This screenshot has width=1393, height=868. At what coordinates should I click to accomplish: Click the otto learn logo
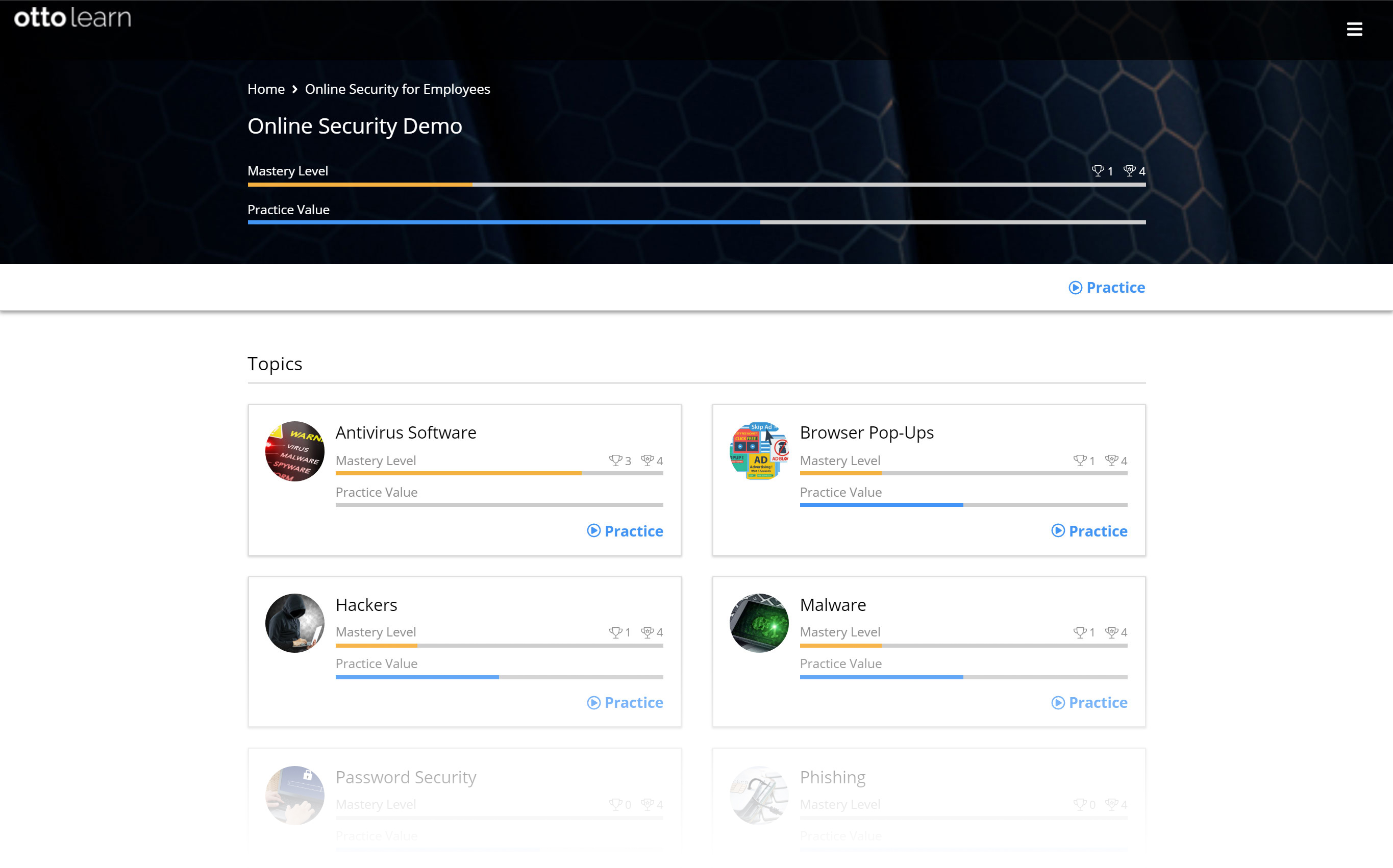click(x=73, y=18)
